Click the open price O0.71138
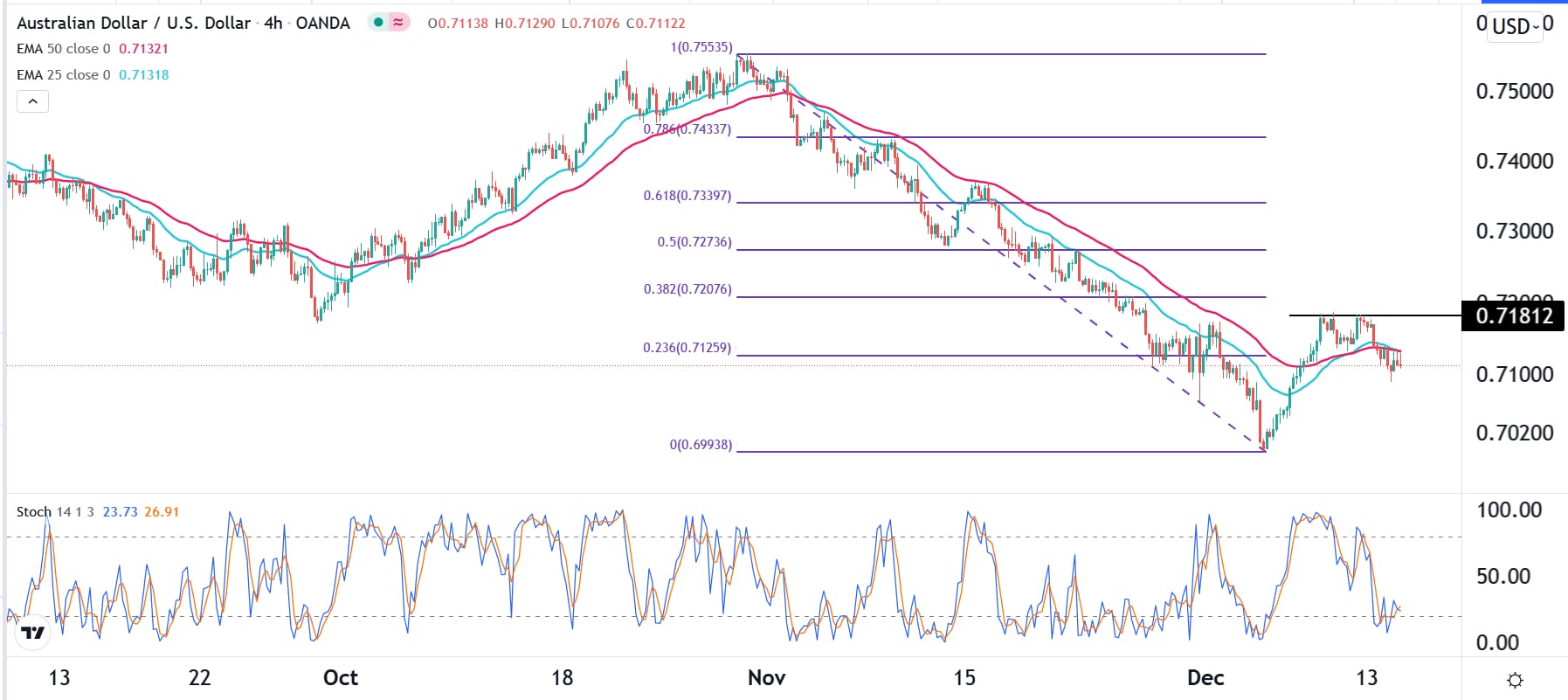This screenshot has width=1568, height=700. coord(458,24)
